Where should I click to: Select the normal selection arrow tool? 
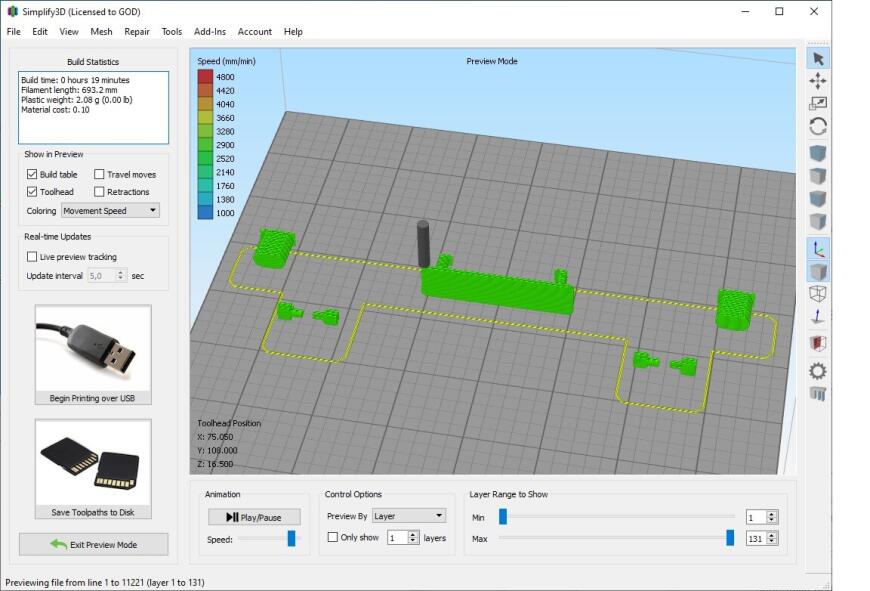(x=818, y=59)
